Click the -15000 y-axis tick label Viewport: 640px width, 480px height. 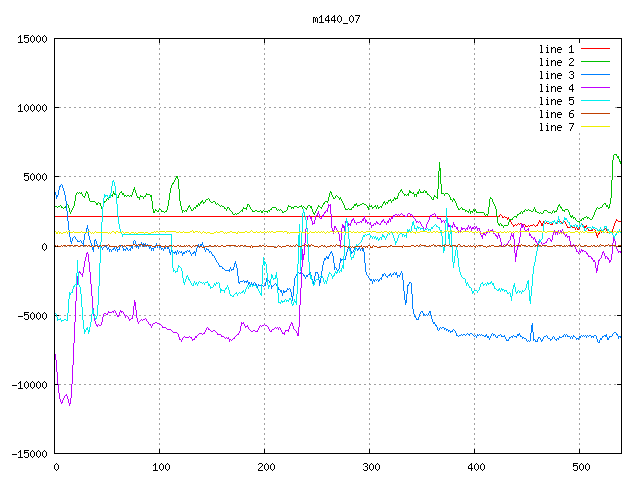29,453
